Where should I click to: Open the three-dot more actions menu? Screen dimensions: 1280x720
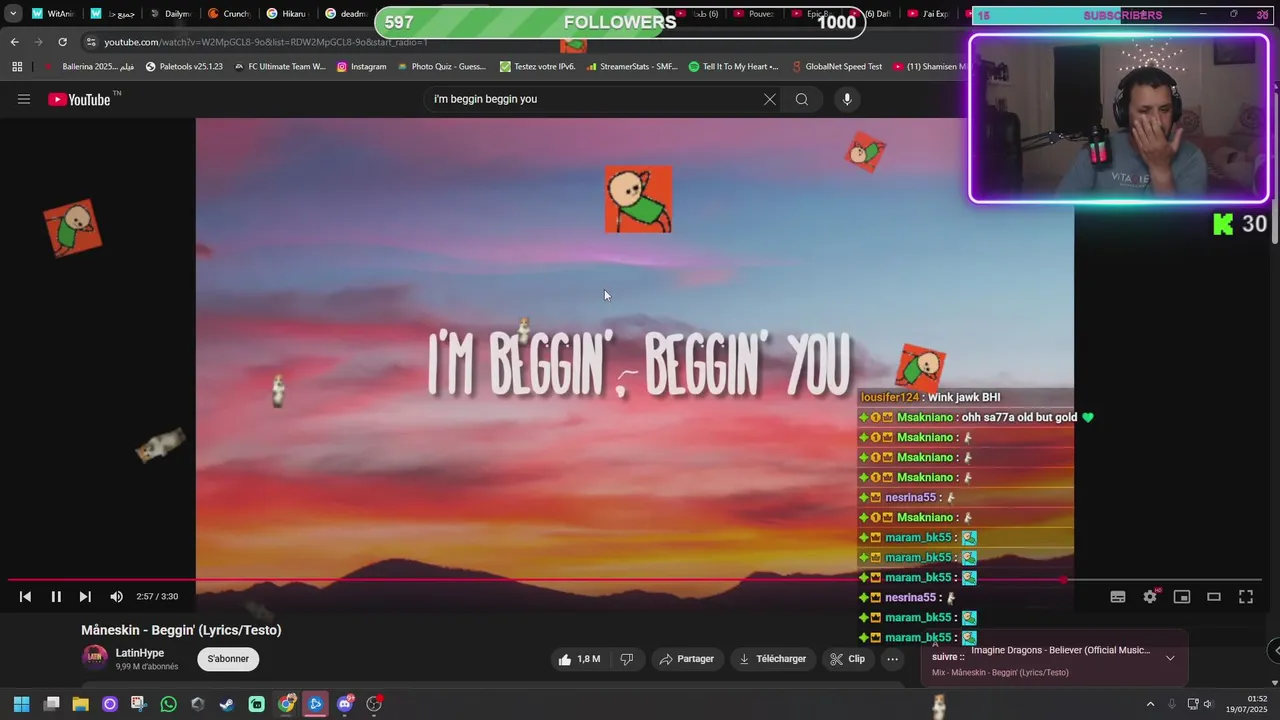coord(892,659)
